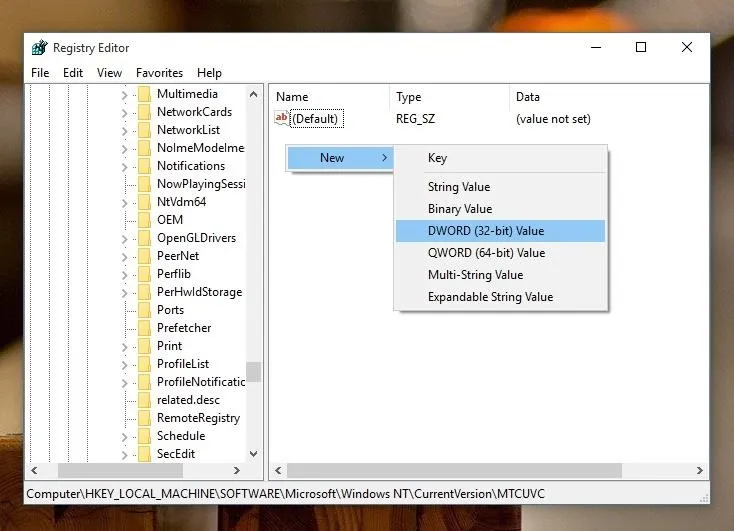The height and width of the screenshot is (531, 734).
Task: Click the registry path in the status bar
Action: click(286, 494)
